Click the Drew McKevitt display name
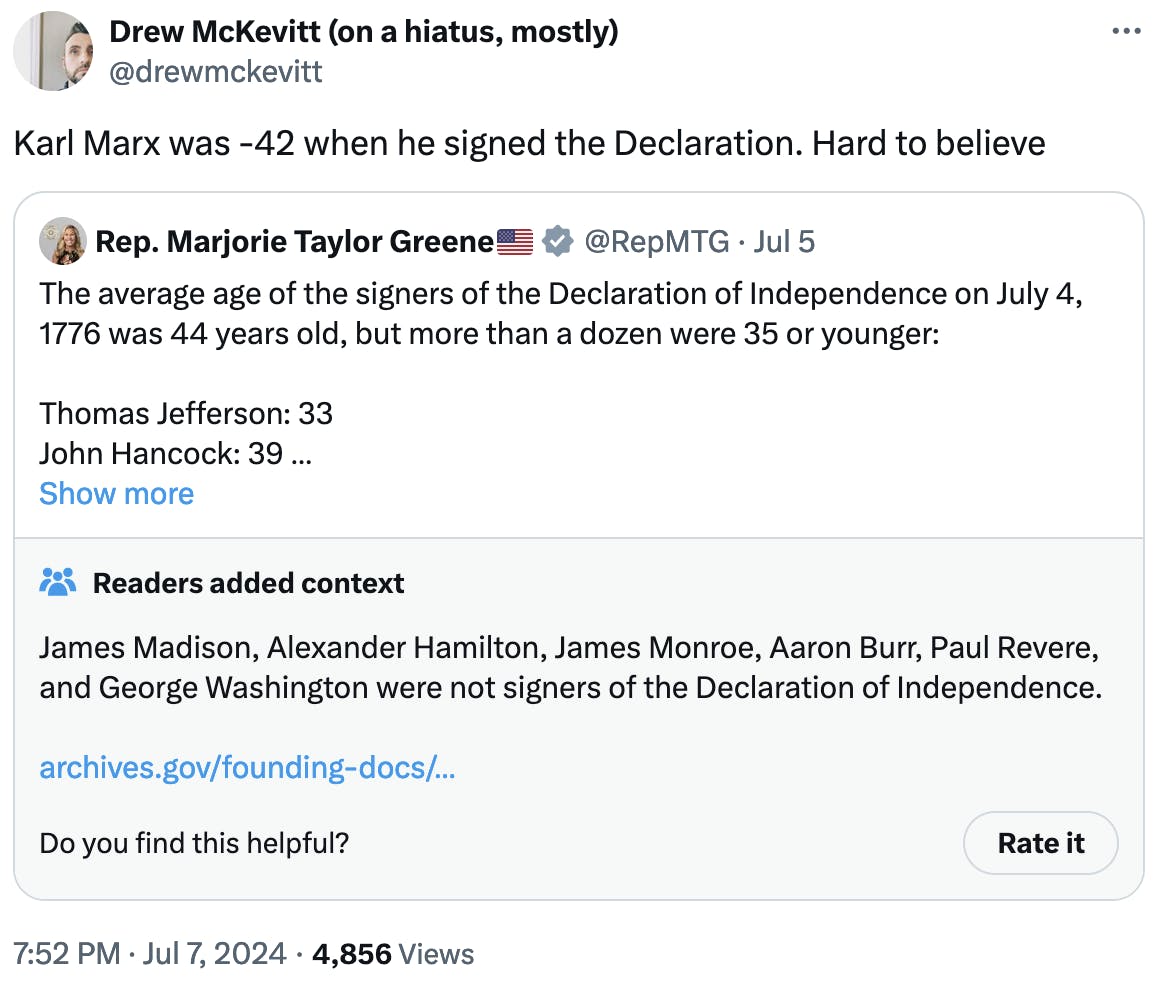This screenshot has width=1164, height=990. coord(364,32)
